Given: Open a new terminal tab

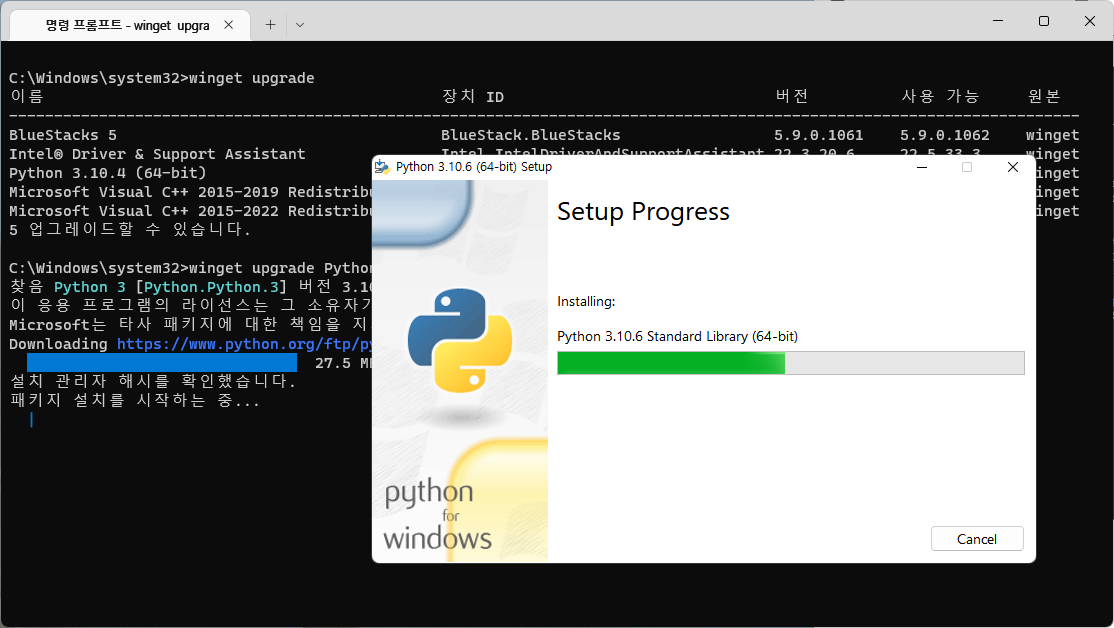Looking at the screenshot, I should (270, 25).
